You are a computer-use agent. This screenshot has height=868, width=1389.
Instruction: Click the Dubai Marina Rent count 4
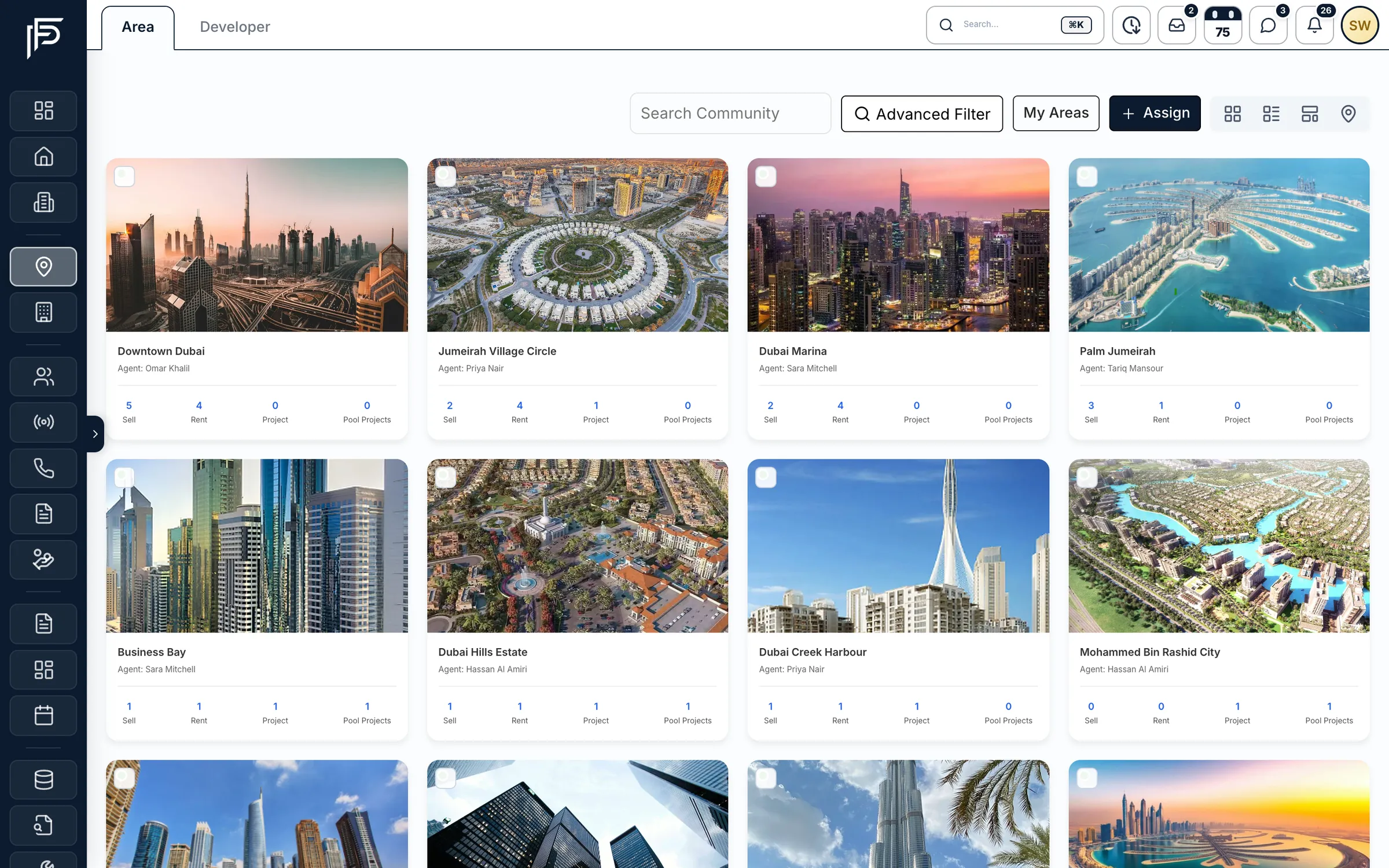[840, 406]
